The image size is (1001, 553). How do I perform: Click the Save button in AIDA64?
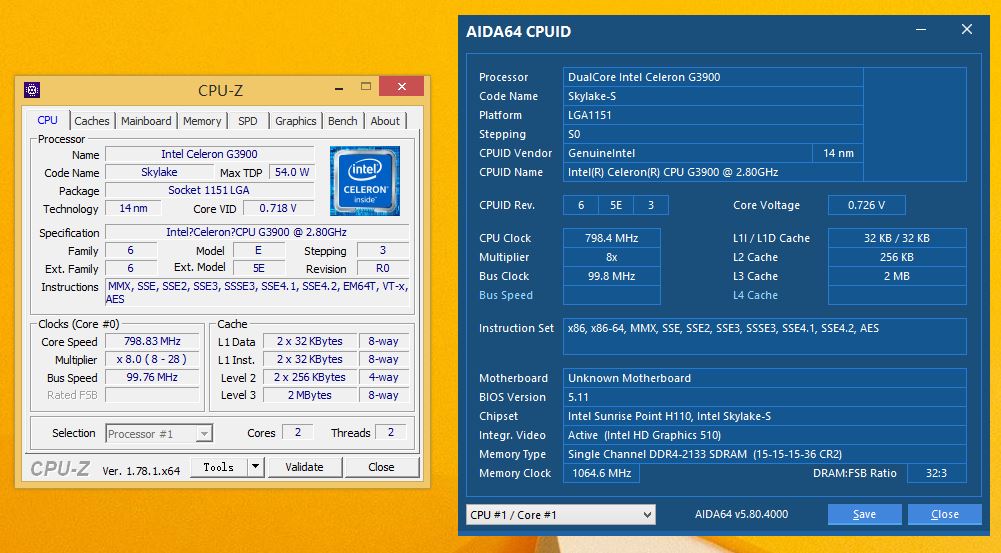pos(864,514)
